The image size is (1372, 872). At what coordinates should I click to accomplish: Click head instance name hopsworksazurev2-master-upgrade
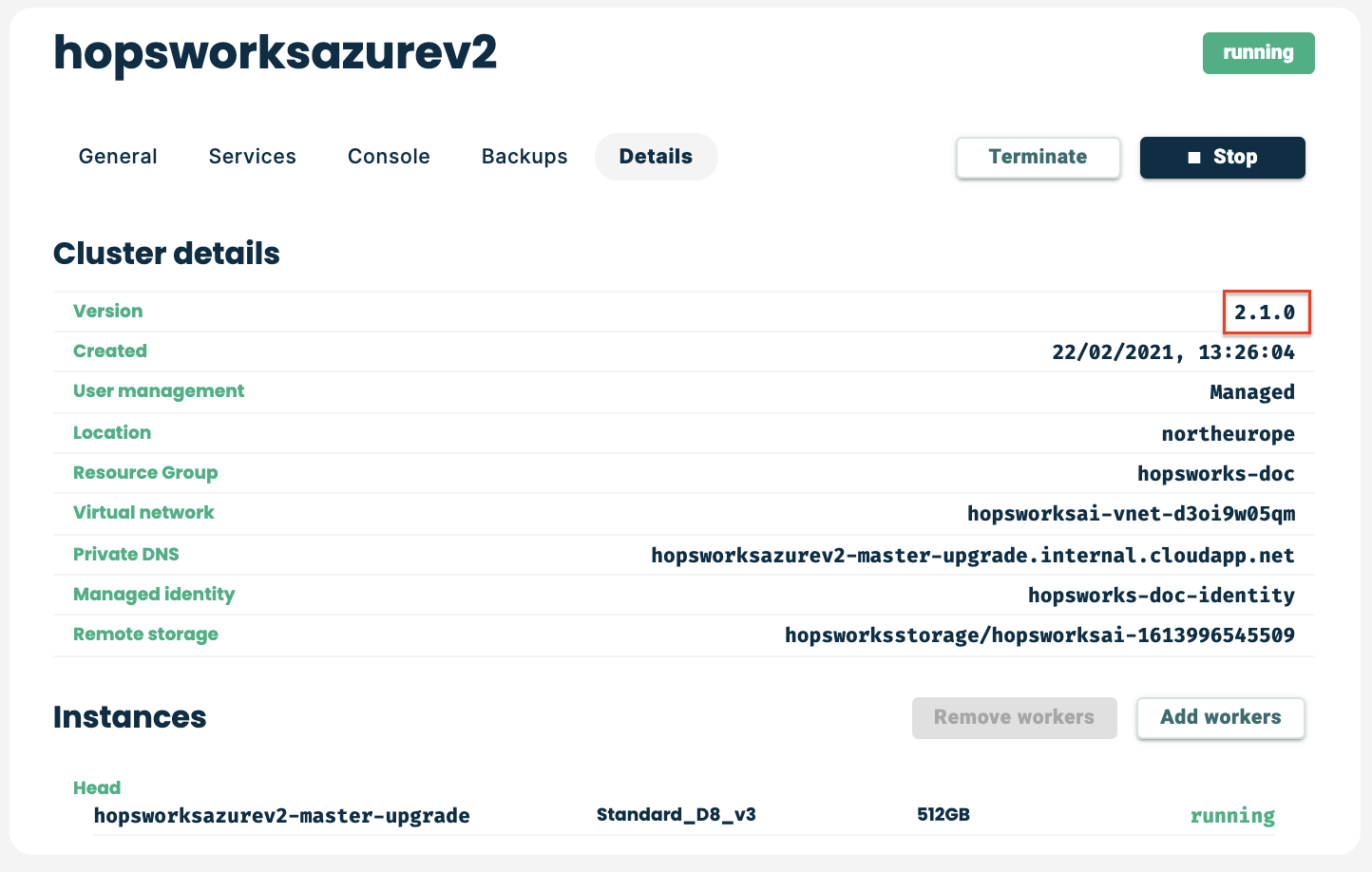tap(281, 816)
